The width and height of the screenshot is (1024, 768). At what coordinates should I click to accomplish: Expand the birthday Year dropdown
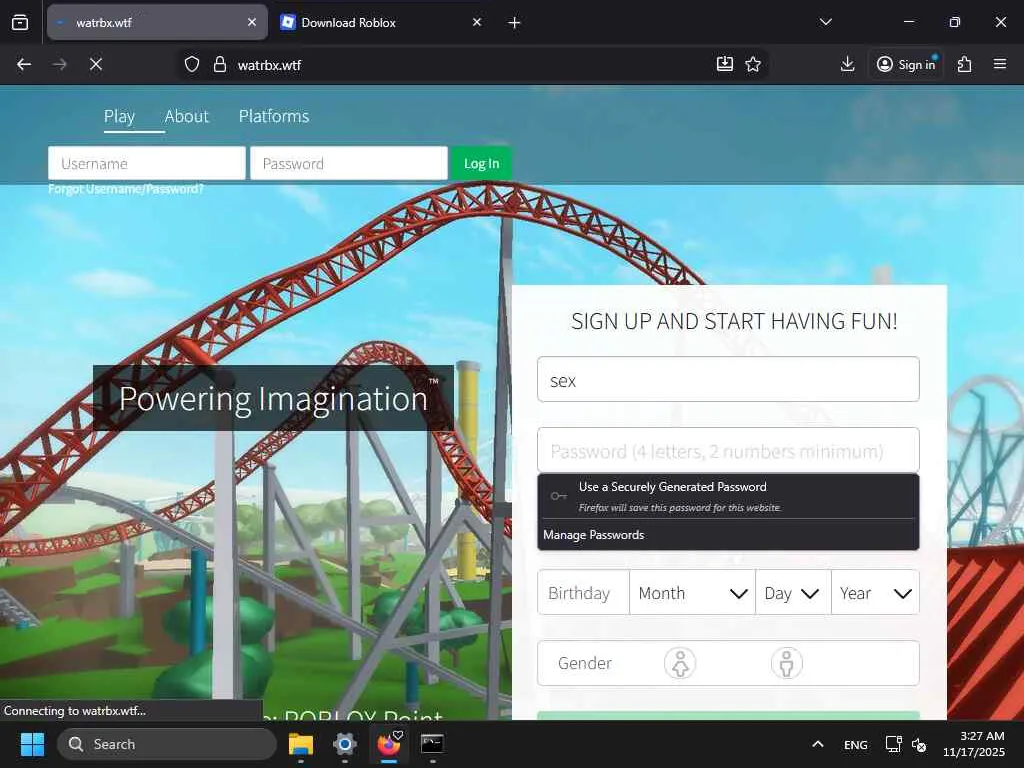(x=875, y=593)
